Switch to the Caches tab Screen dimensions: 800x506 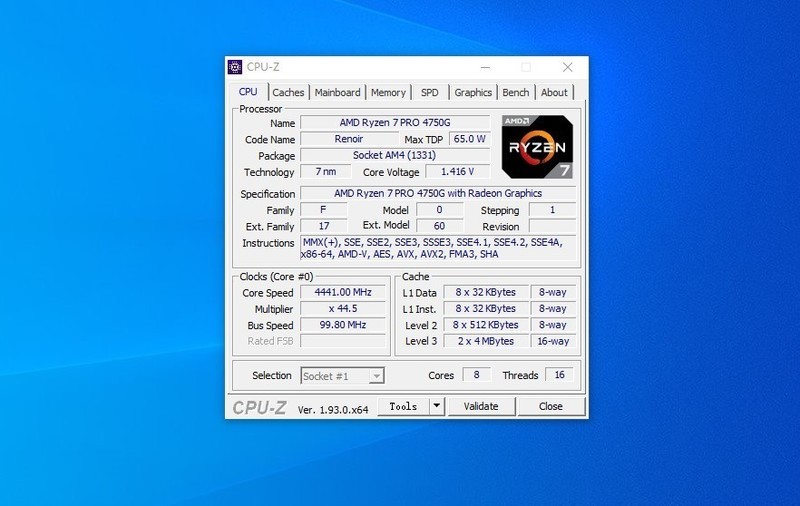click(288, 92)
